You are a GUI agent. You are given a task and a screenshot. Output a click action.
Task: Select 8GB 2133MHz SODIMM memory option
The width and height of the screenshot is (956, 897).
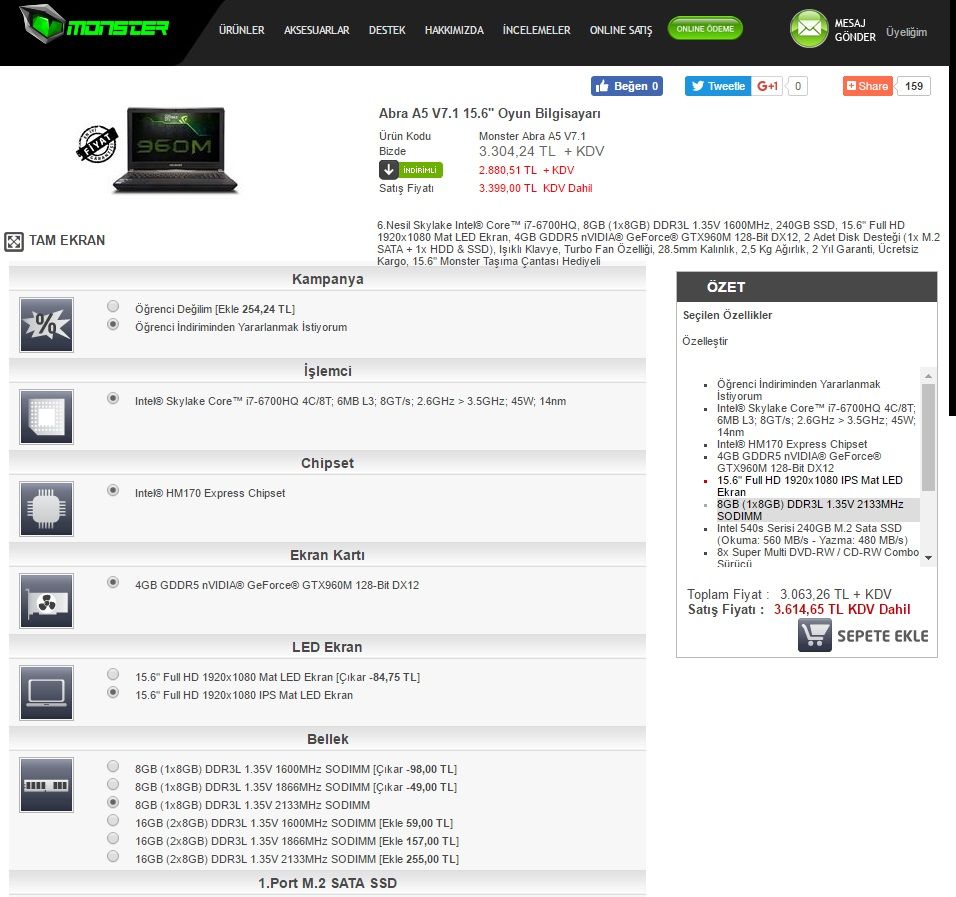[113, 802]
